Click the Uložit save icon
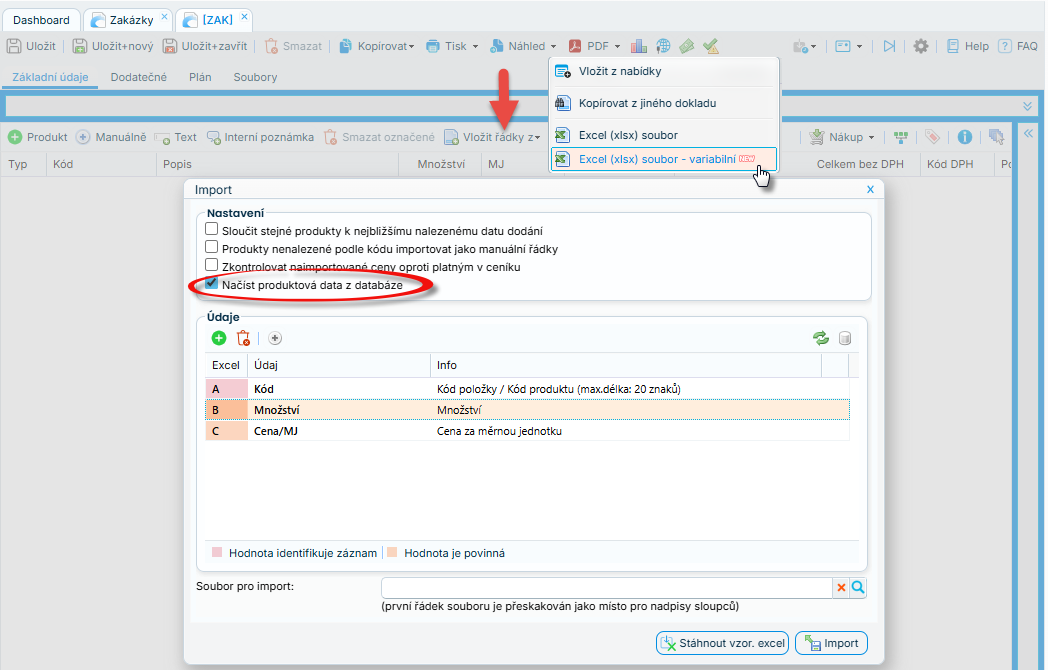 coord(14,46)
